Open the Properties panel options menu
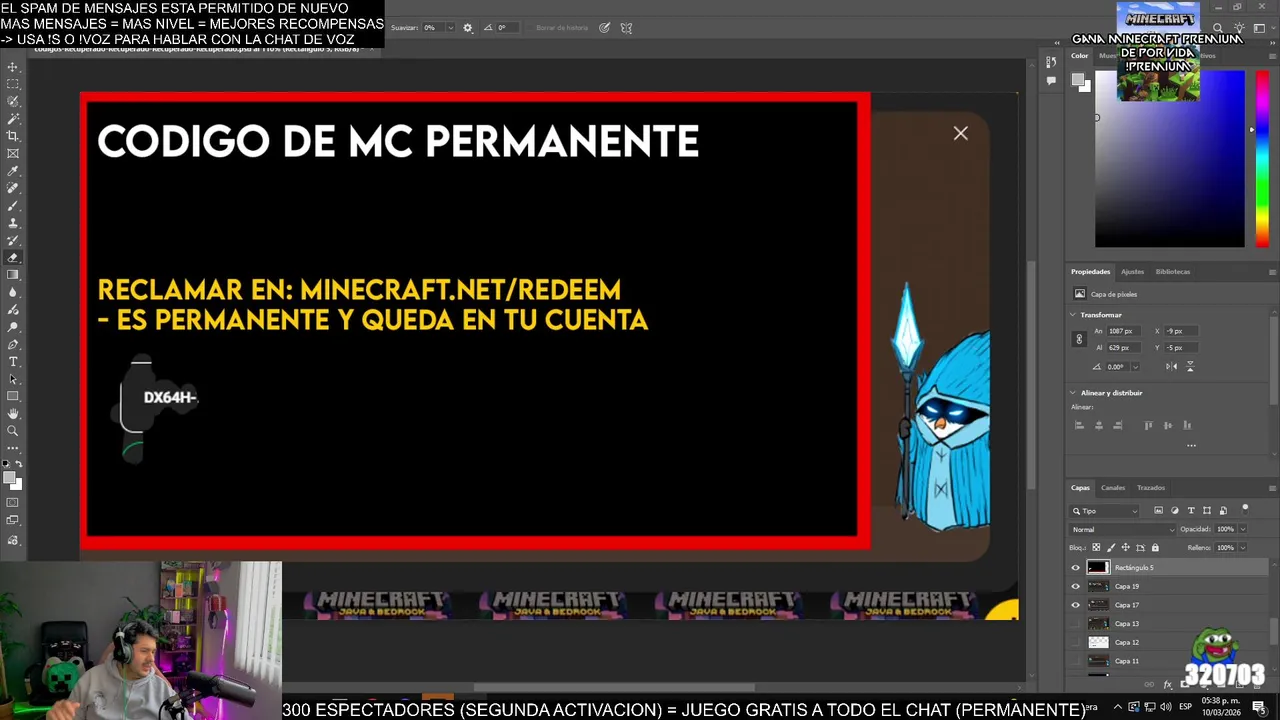1280x720 pixels. pyautogui.click(x=1272, y=272)
